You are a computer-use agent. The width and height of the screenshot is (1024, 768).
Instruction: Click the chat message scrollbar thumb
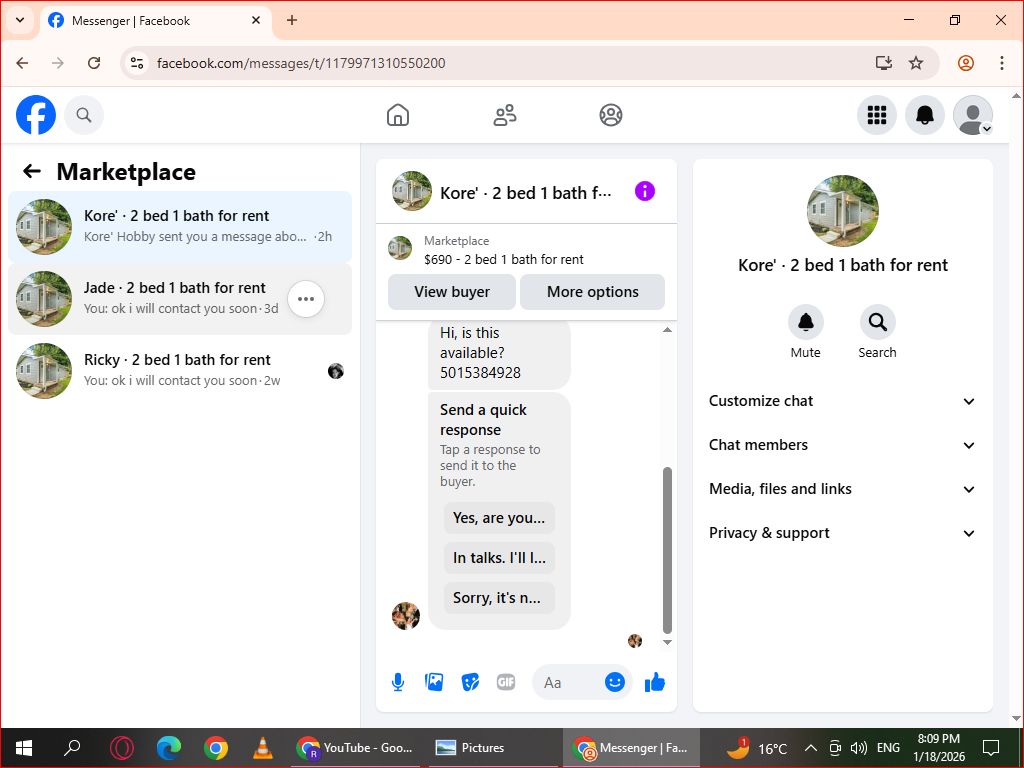[x=667, y=550]
